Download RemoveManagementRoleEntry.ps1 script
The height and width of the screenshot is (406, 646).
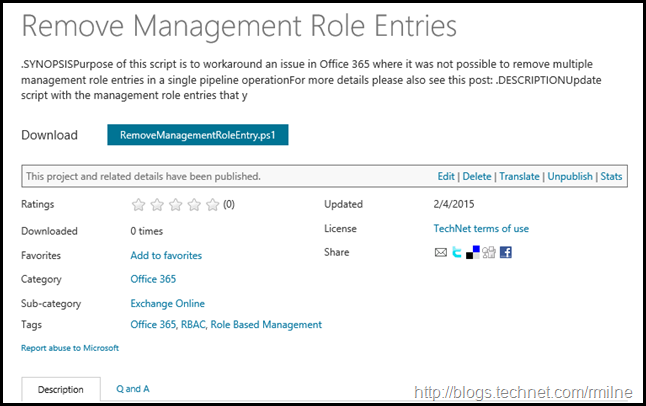(x=198, y=135)
